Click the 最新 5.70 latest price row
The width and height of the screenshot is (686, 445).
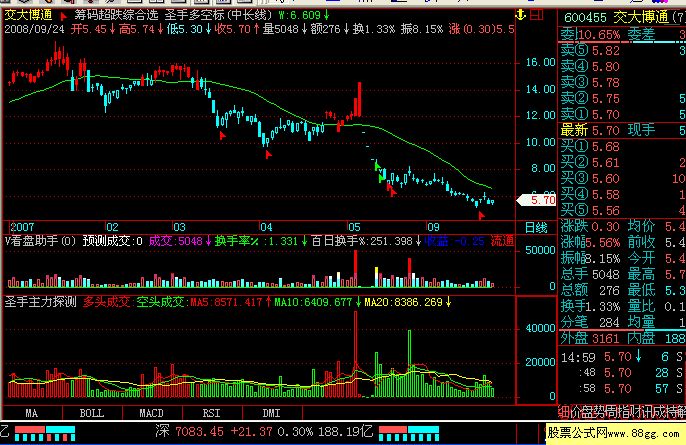[622, 130]
